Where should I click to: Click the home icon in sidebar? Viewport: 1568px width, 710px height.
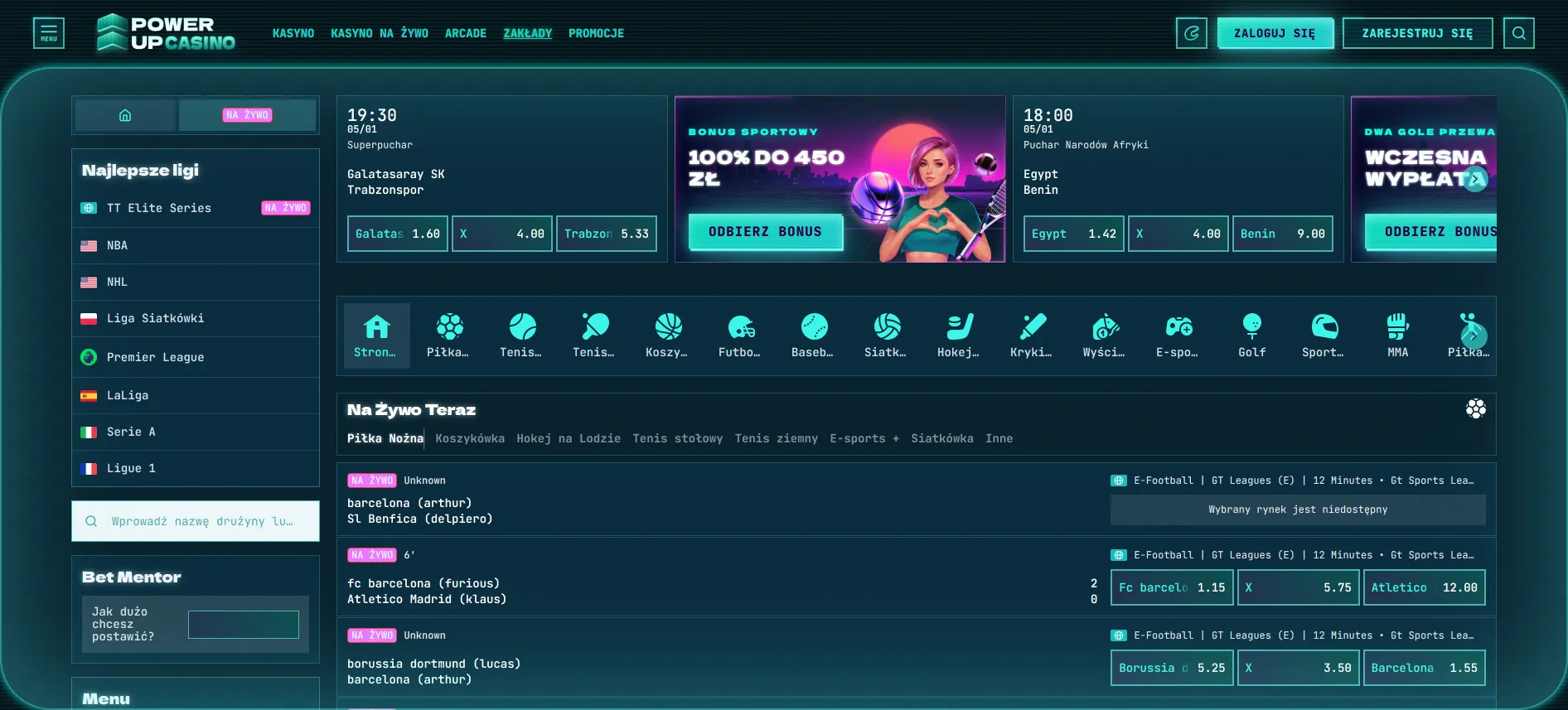click(125, 115)
